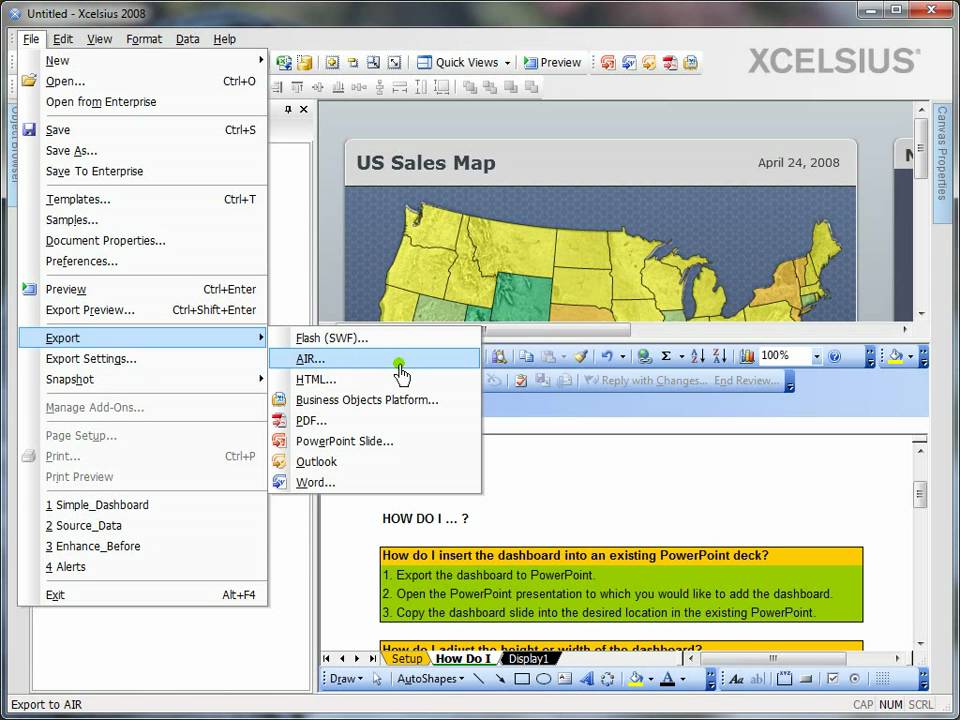The width and height of the screenshot is (960, 720).
Task: Switch to the Setup sheet tab
Action: click(x=407, y=659)
